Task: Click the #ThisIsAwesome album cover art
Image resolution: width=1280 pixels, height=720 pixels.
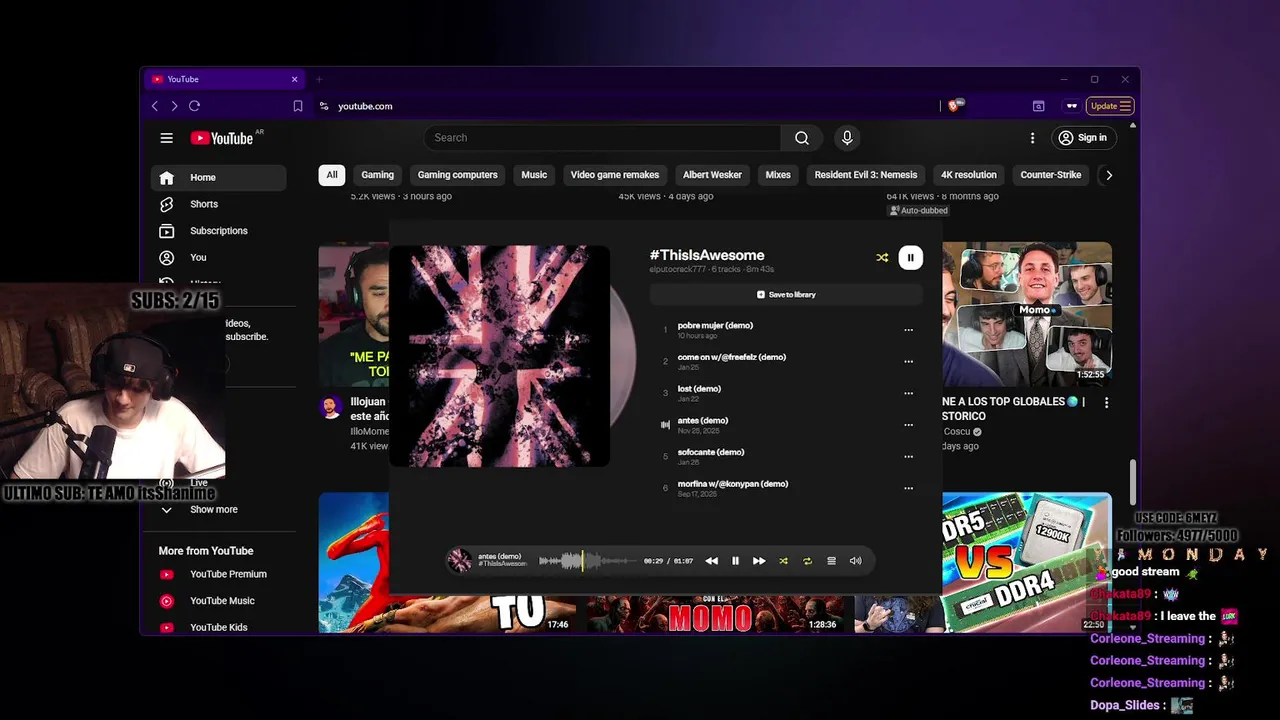Action: tap(499, 356)
